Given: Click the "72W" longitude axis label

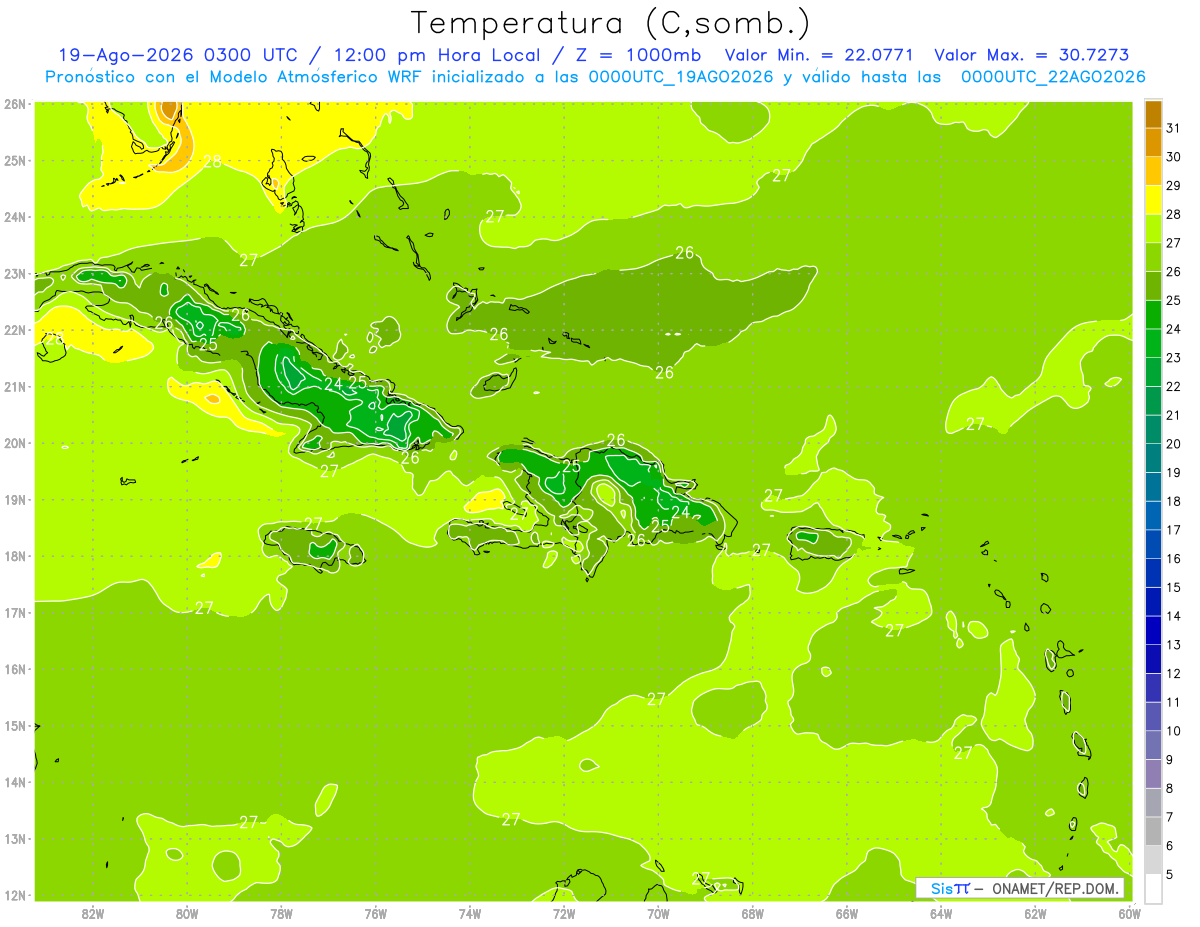Looking at the screenshot, I should tap(564, 912).
